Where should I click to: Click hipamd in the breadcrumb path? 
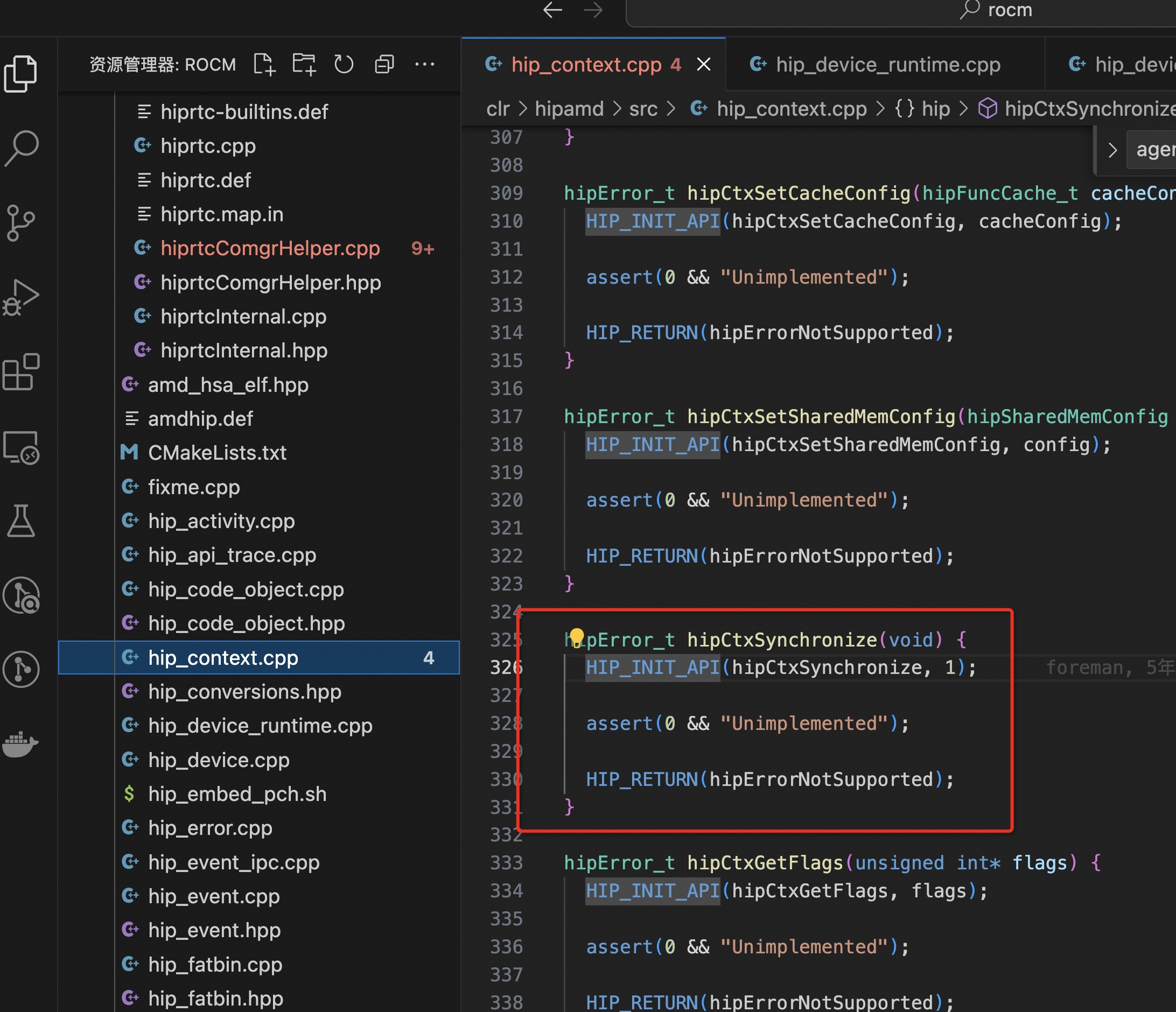569,108
